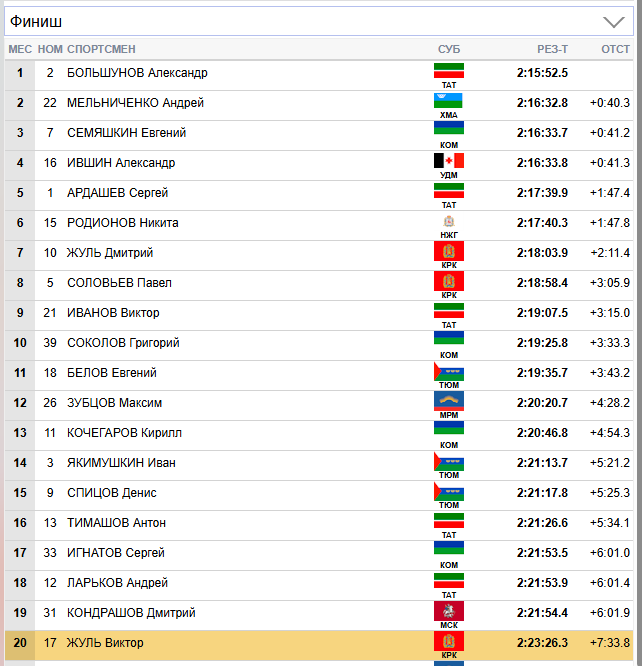Click the СУБ column header
The image size is (642, 666).
point(449,49)
